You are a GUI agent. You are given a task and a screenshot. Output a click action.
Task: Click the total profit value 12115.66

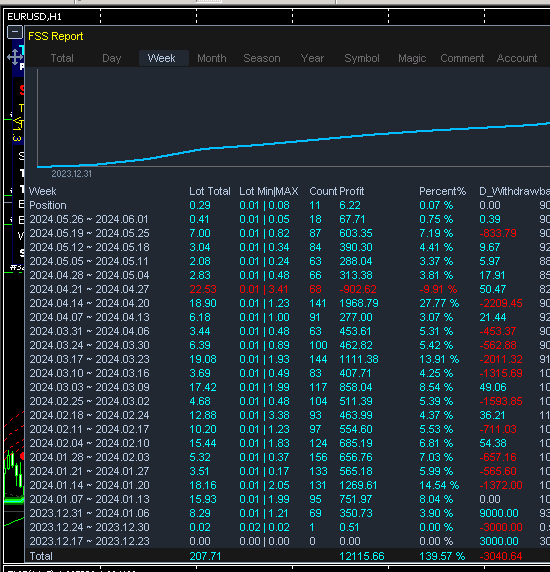click(362, 556)
